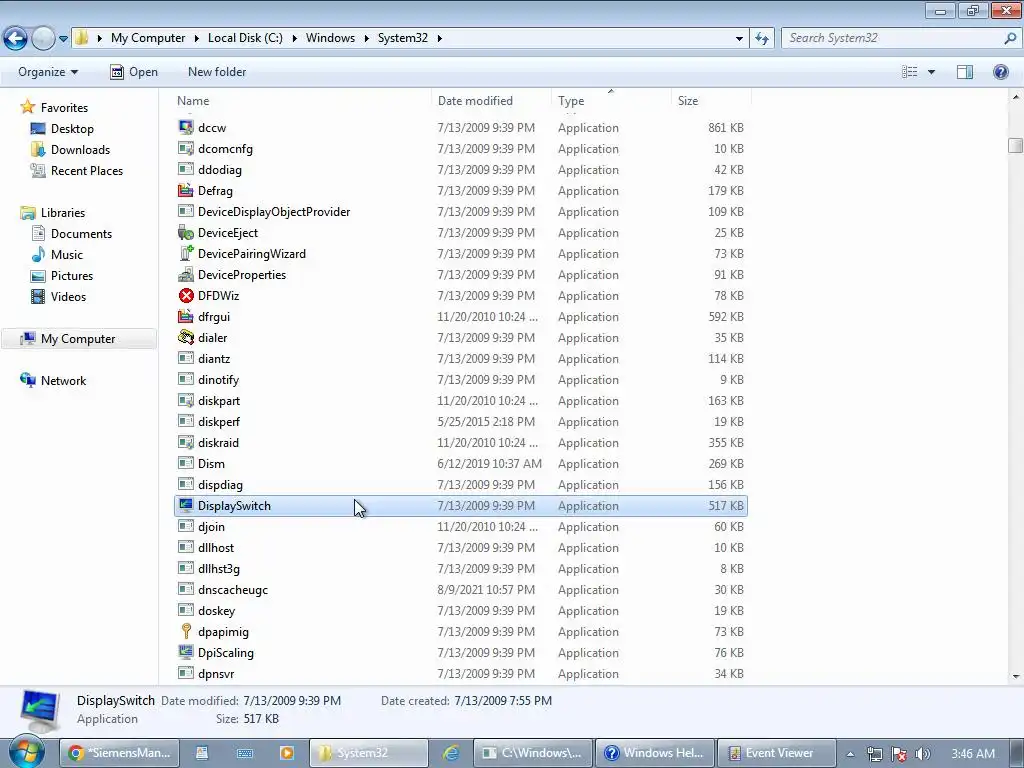Viewport: 1024px width, 768px height.
Task: Click the Back navigation arrow
Action: point(16,39)
